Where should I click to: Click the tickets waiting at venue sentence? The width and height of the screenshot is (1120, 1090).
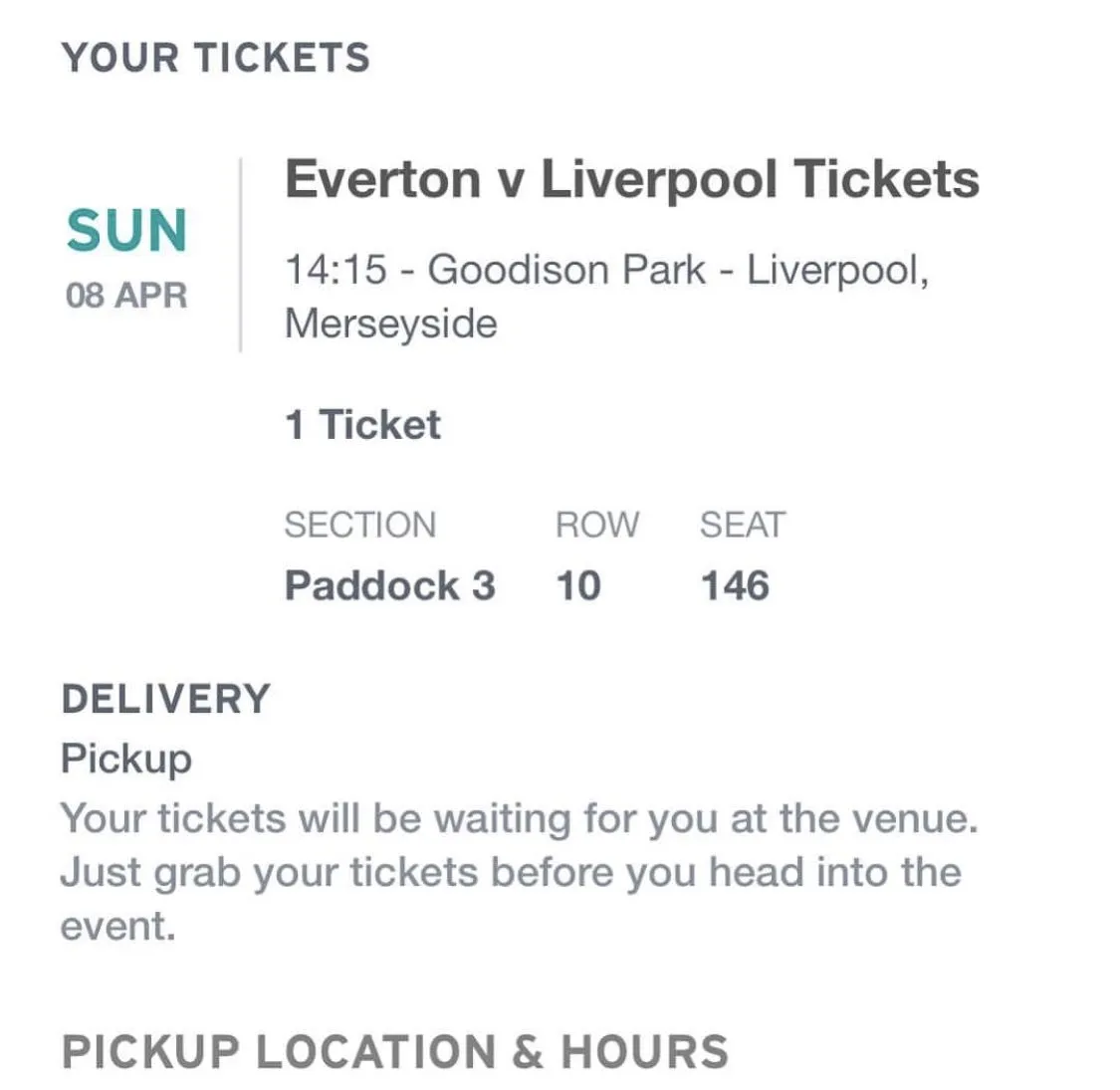click(519, 819)
